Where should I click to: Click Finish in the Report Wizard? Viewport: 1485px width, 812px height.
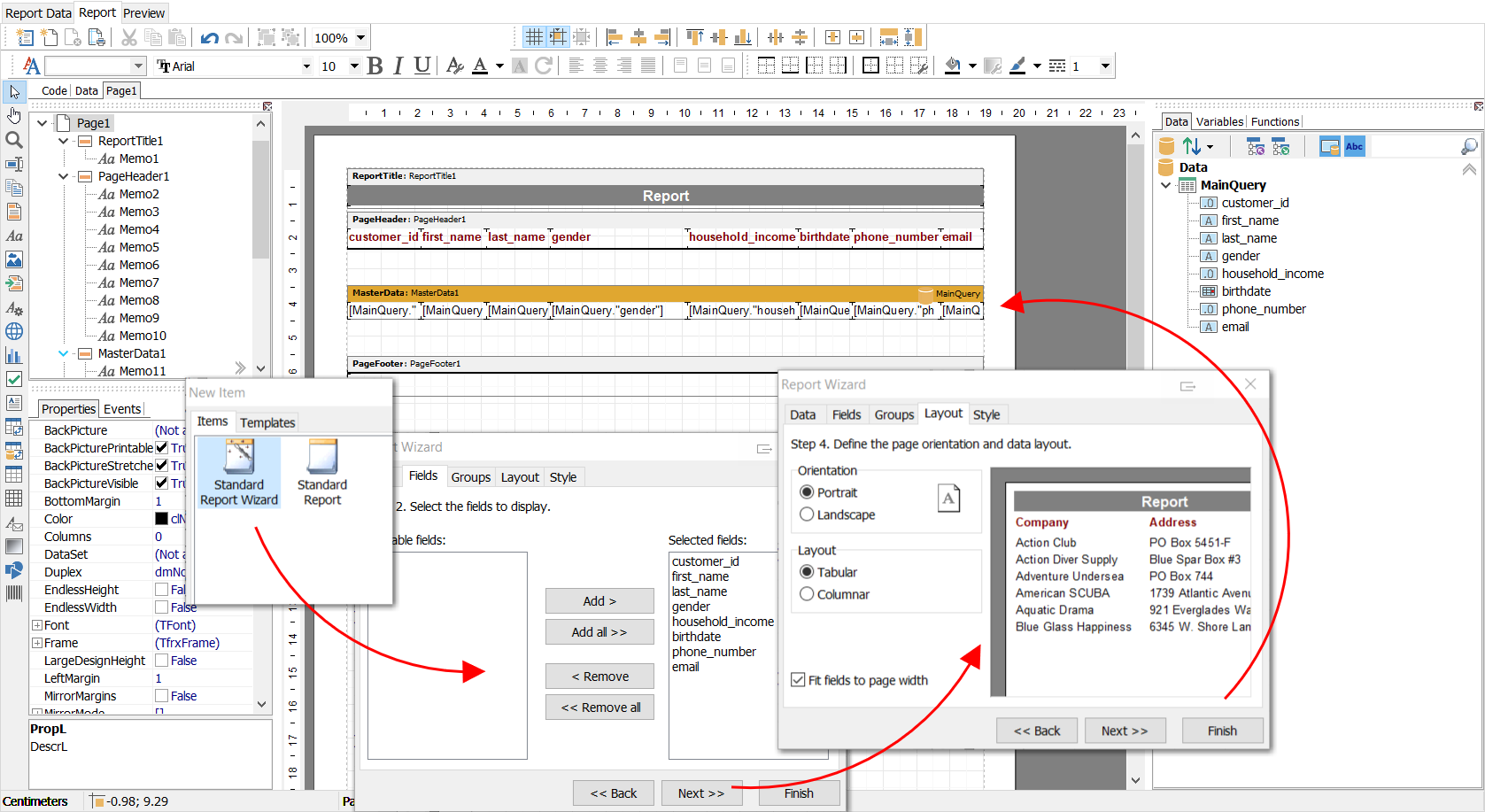pos(1221,731)
